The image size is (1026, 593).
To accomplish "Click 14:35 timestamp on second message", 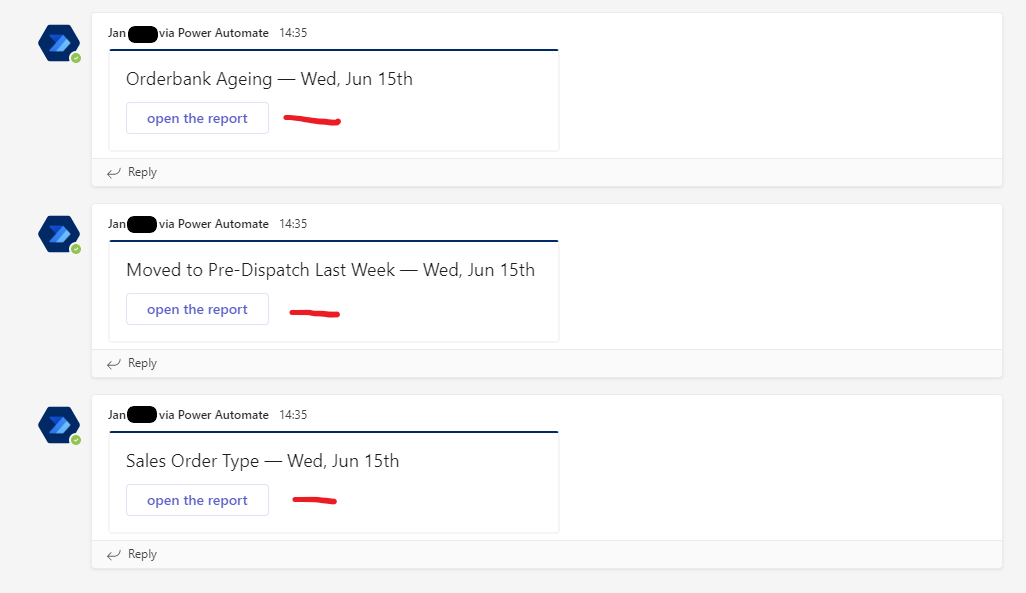I will tap(293, 224).
